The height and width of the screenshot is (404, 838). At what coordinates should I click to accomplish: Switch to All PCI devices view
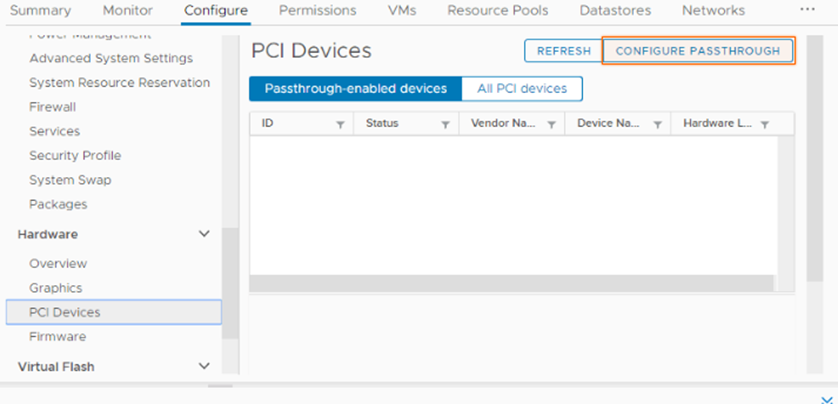[x=522, y=89]
